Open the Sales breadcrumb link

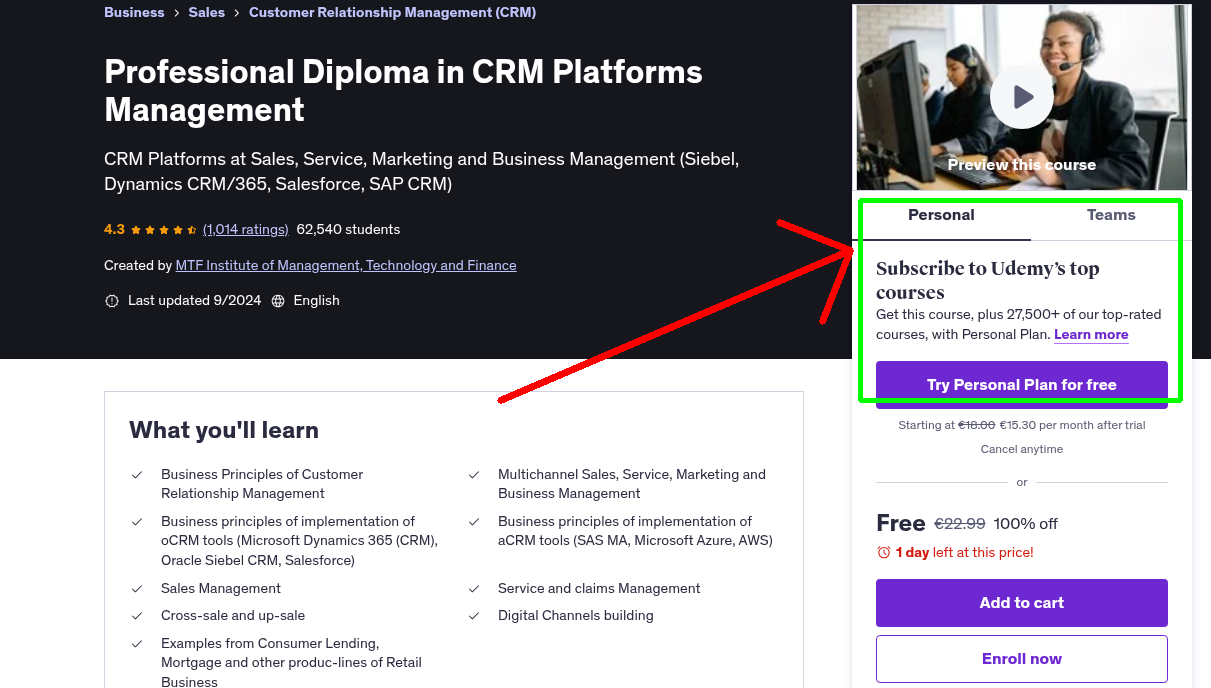(x=207, y=12)
